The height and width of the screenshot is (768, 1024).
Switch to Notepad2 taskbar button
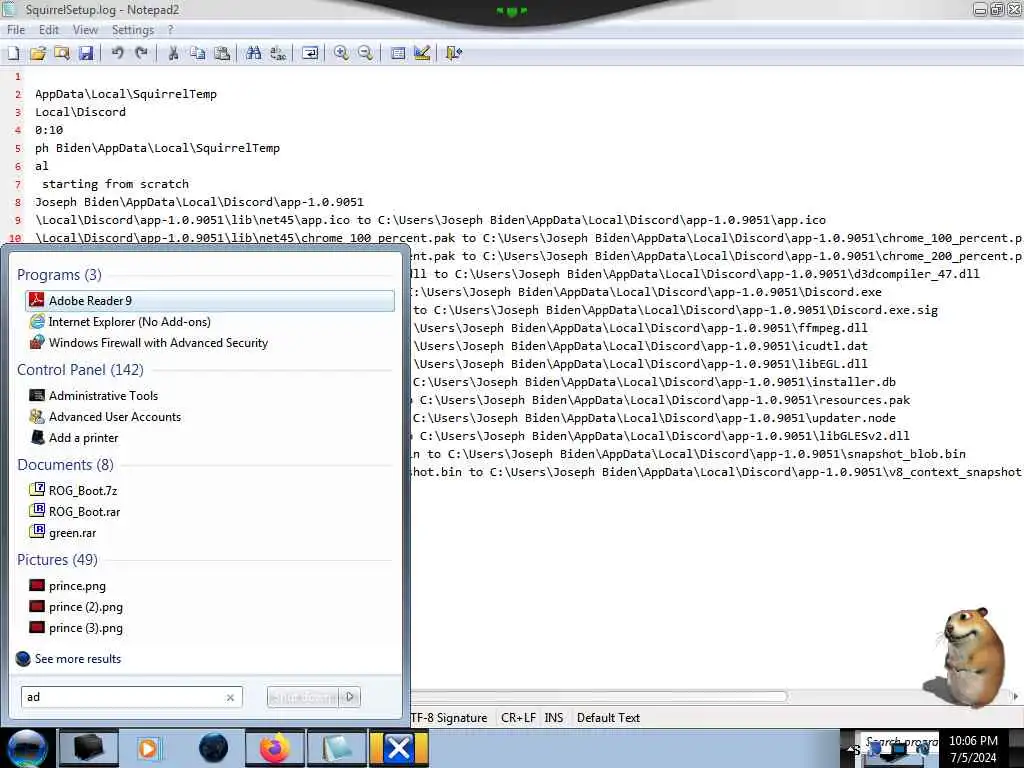(x=337, y=748)
